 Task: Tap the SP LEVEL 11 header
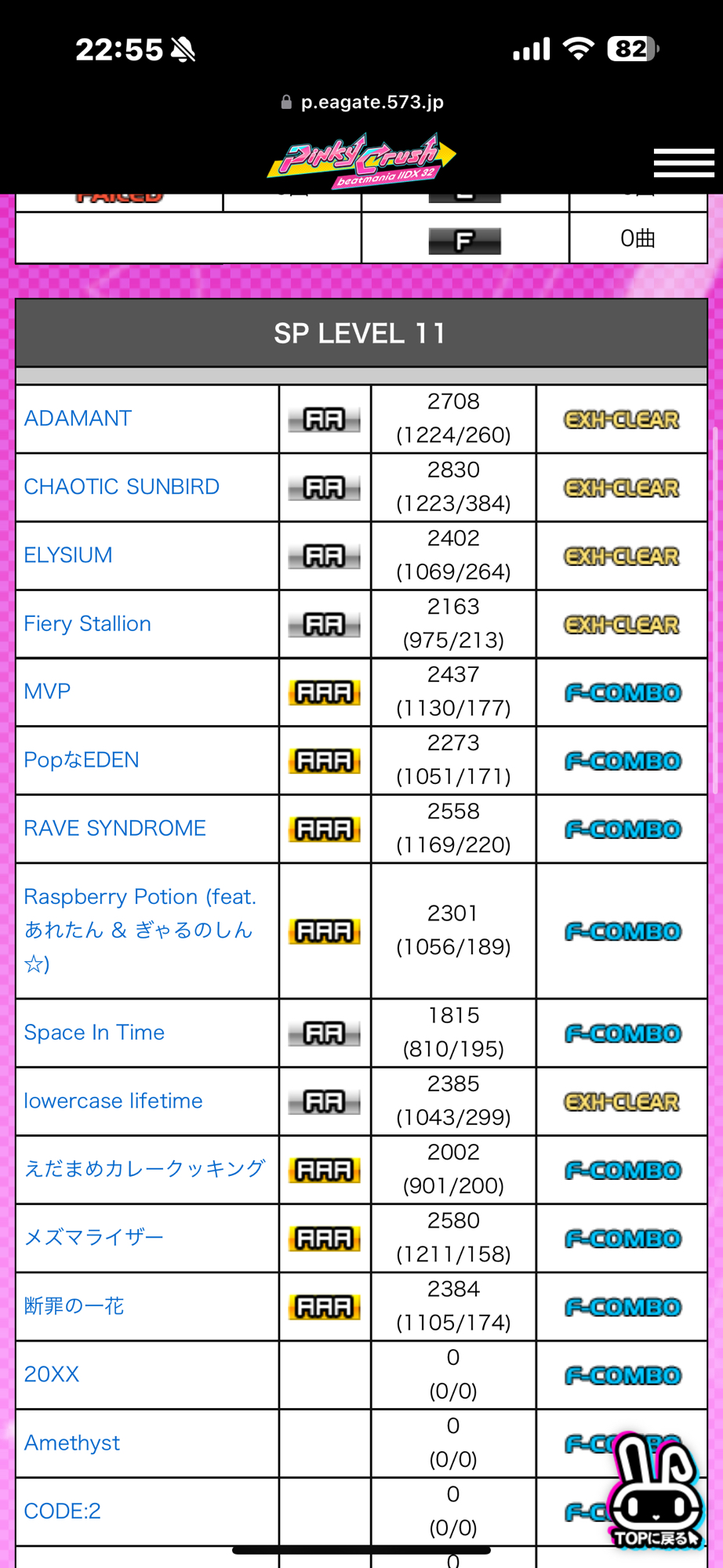point(361,333)
